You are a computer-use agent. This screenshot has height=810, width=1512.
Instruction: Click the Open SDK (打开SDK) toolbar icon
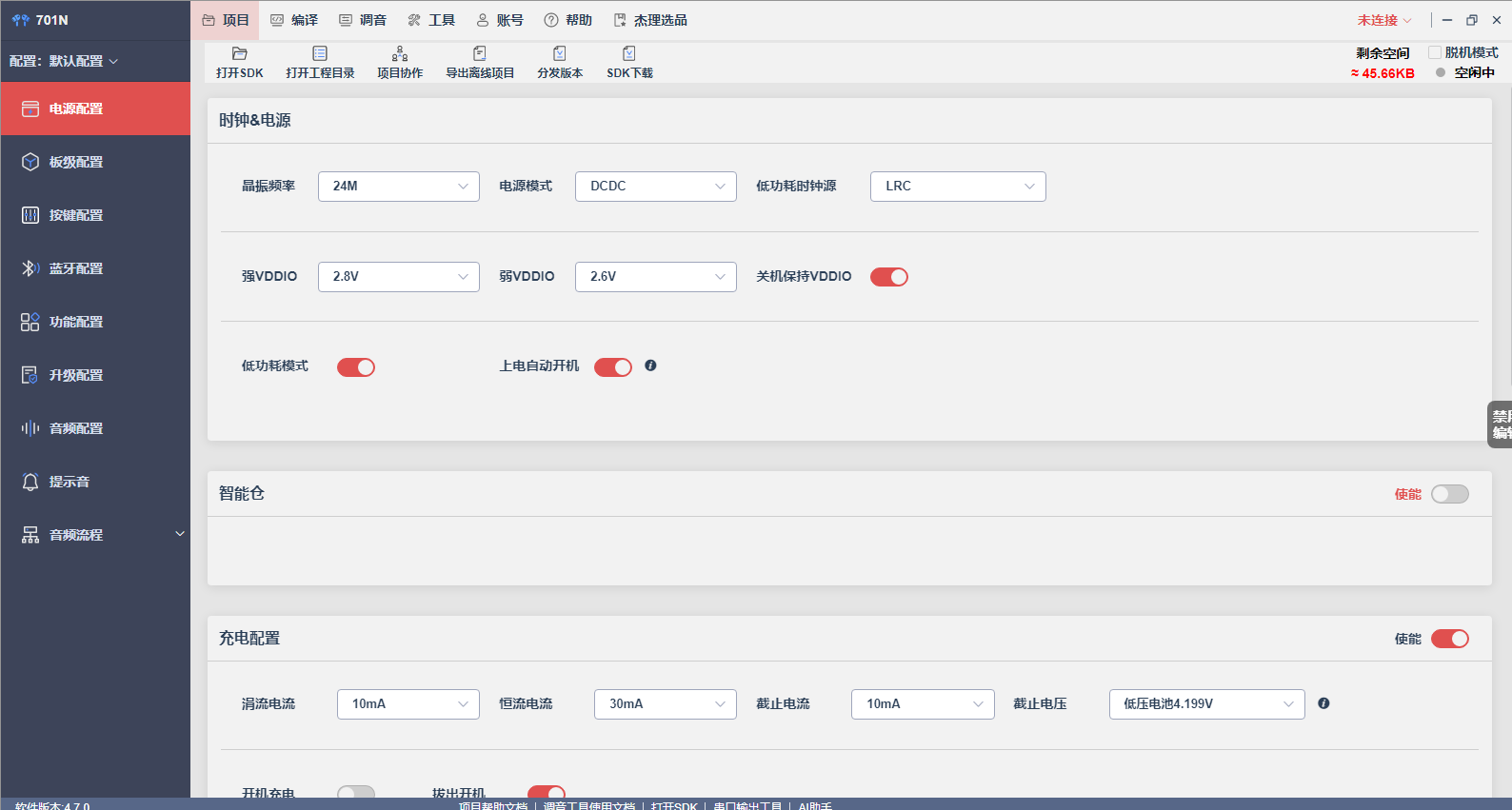[x=239, y=54]
